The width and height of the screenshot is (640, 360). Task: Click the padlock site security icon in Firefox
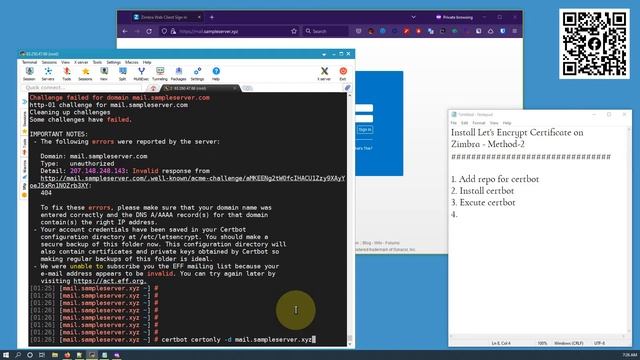click(173, 31)
